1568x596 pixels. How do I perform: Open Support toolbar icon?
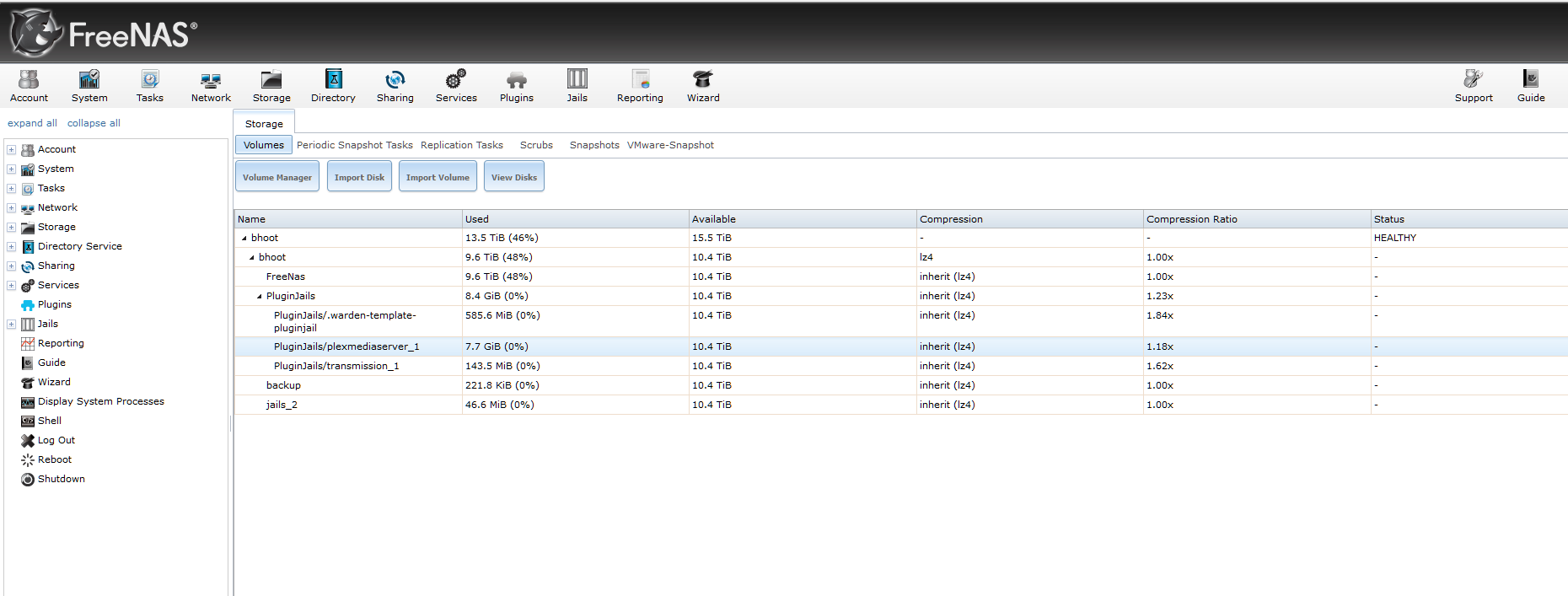1474,86
